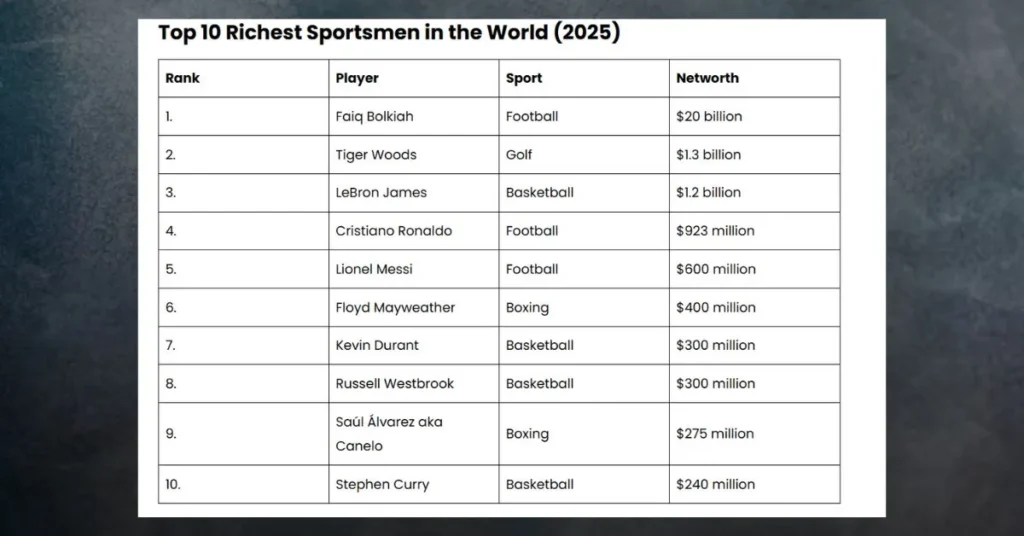The image size is (1024, 536).
Task: Click the Russell Westbrook cell
Action: pos(394,383)
